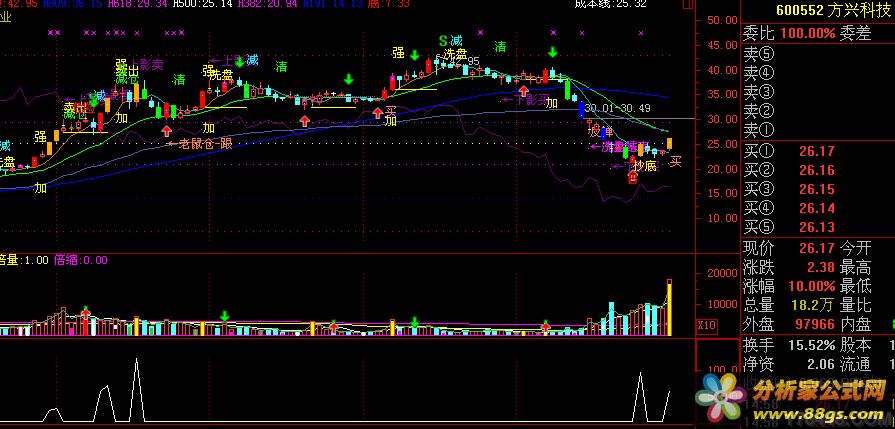The width and height of the screenshot is (895, 429).
Task: Click the 委差 label
Action: point(855,34)
